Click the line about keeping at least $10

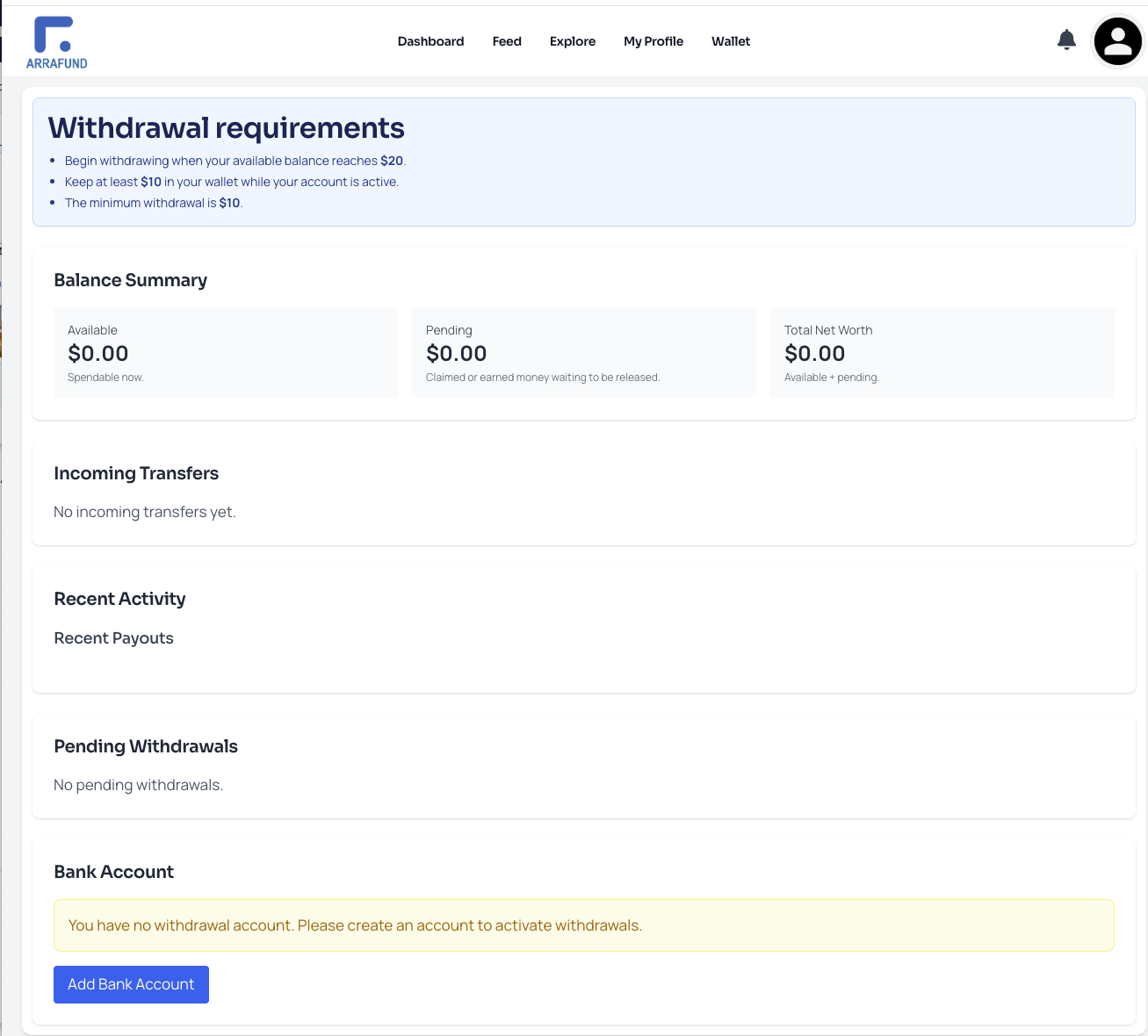[232, 182]
